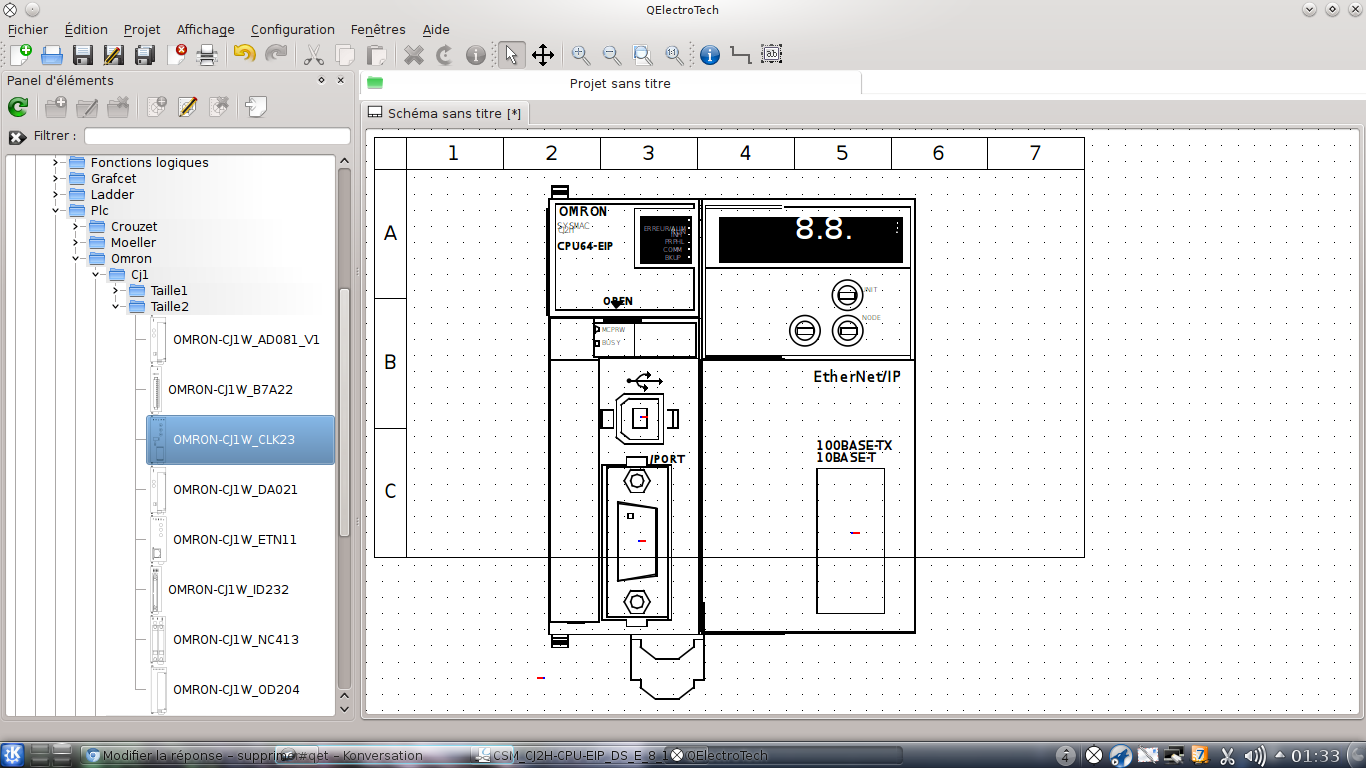Type a search in the Filtrer field
The height and width of the screenshot is (768, 1366).
(217, 136)
